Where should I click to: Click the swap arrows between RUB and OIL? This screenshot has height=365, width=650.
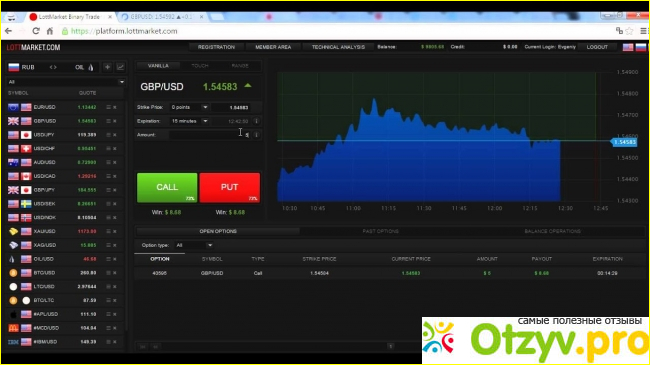pyautogui.click(x=53, y=67)
